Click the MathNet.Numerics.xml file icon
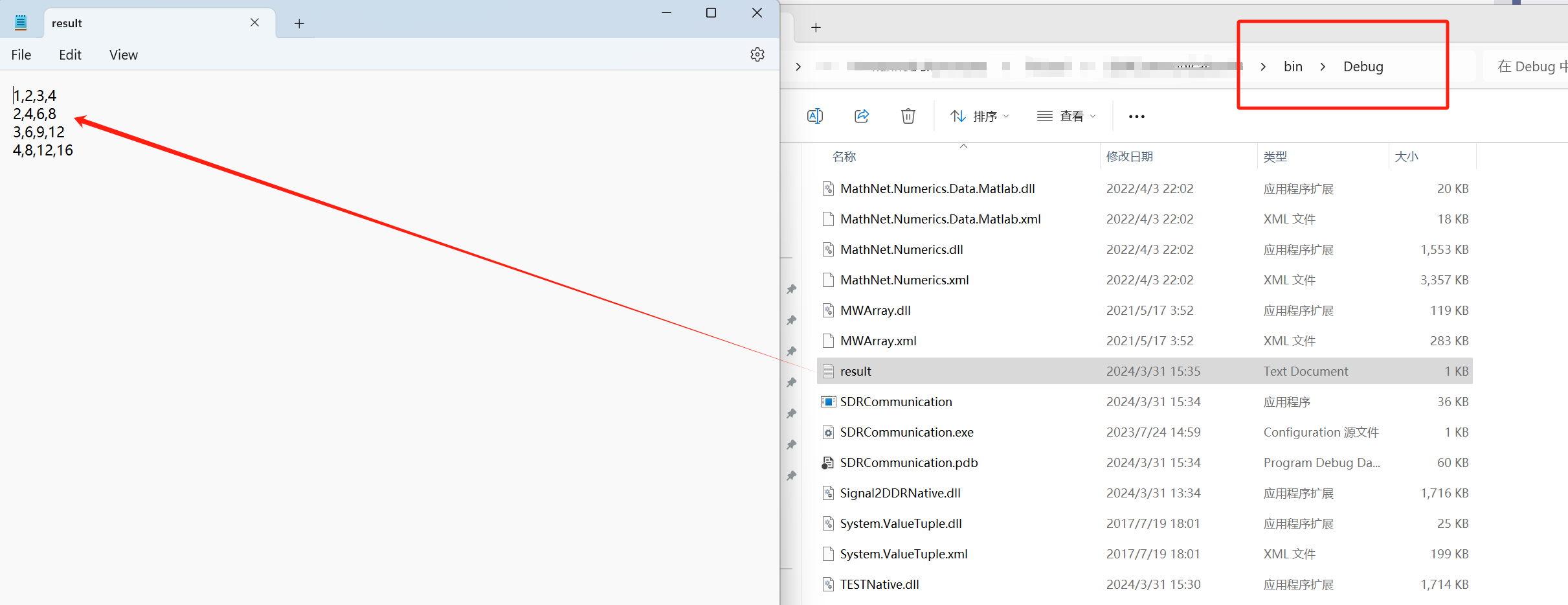Screen dimensions: 1568x605 coord(828,280)
